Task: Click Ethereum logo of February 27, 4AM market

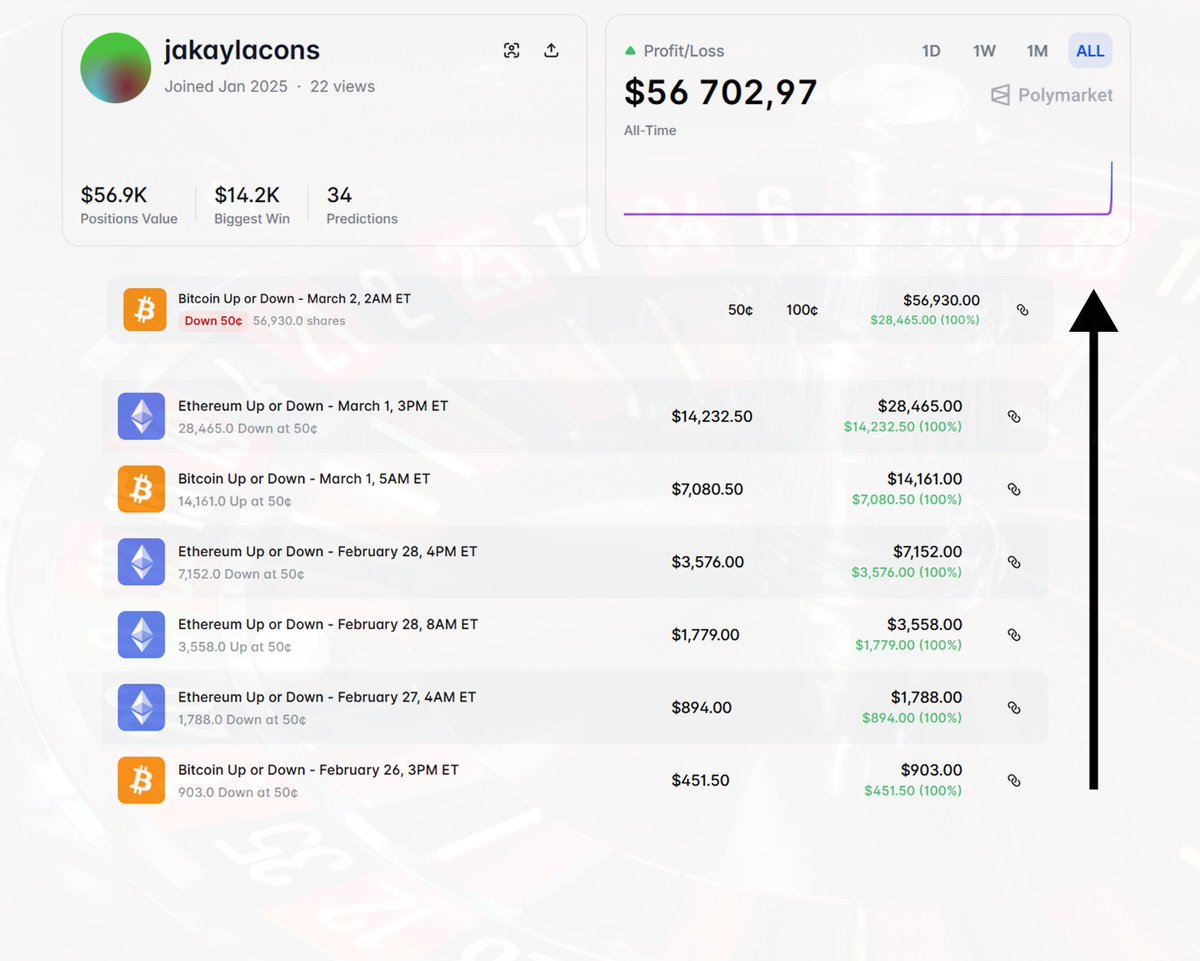Action: 141,707
